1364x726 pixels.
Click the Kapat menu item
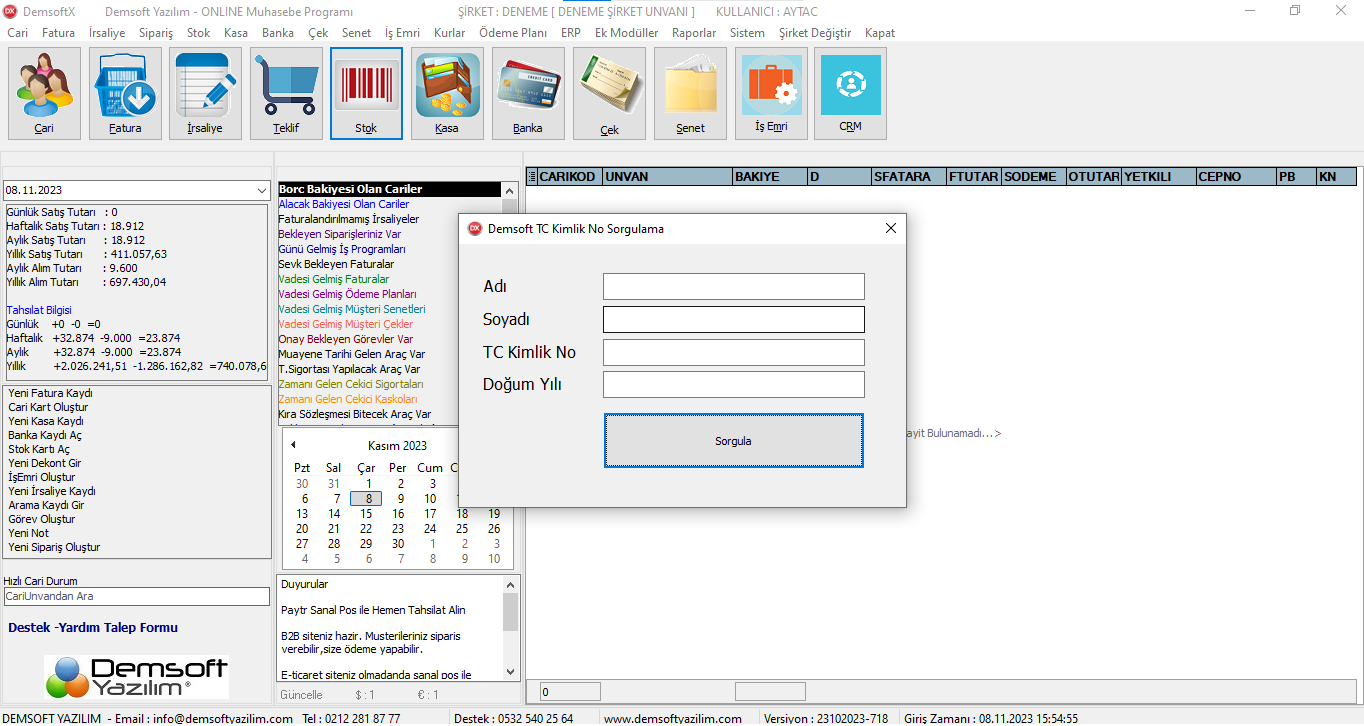pyautogui.click(x=880, y=33)
